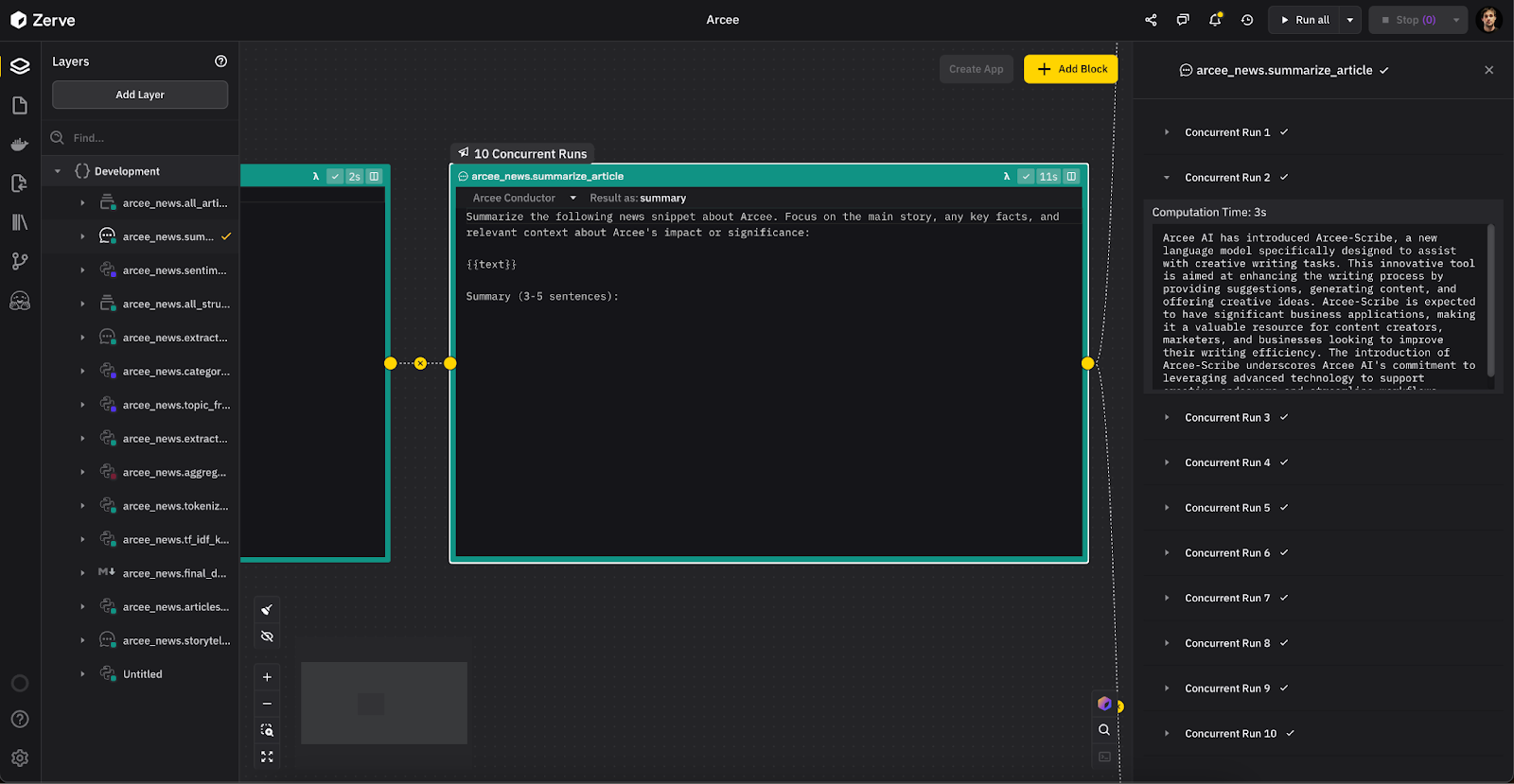Zoom in on canvas with plus button

pos(267,677)
